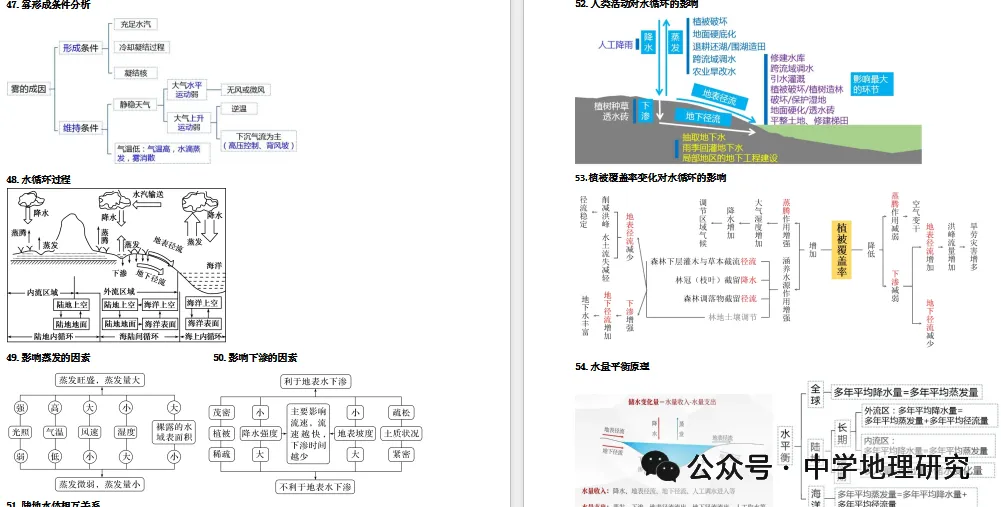The image size is (1001, 507).
Task: Click the '形成条件' node
Action: pos(80,48)
